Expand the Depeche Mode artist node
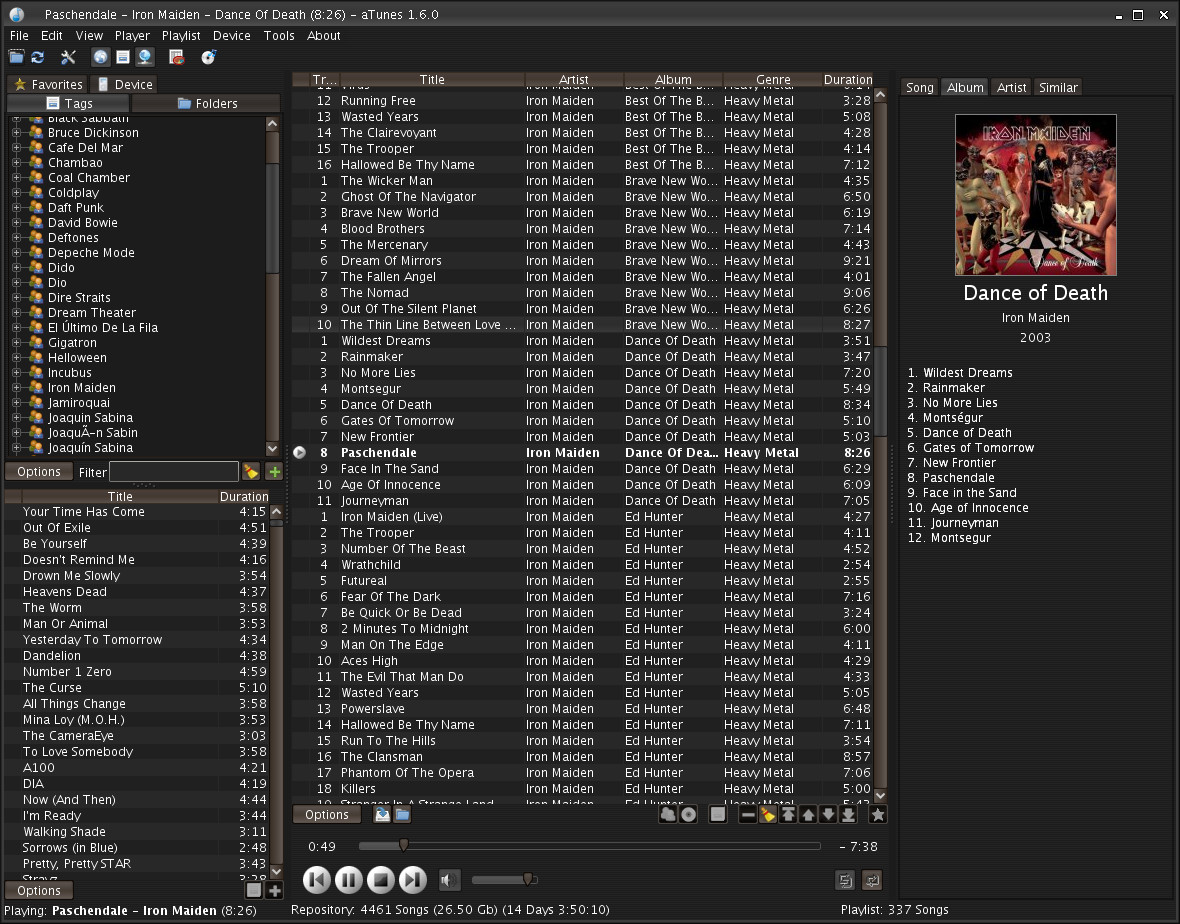This screenshot has height=924, width=1180. 16,253
